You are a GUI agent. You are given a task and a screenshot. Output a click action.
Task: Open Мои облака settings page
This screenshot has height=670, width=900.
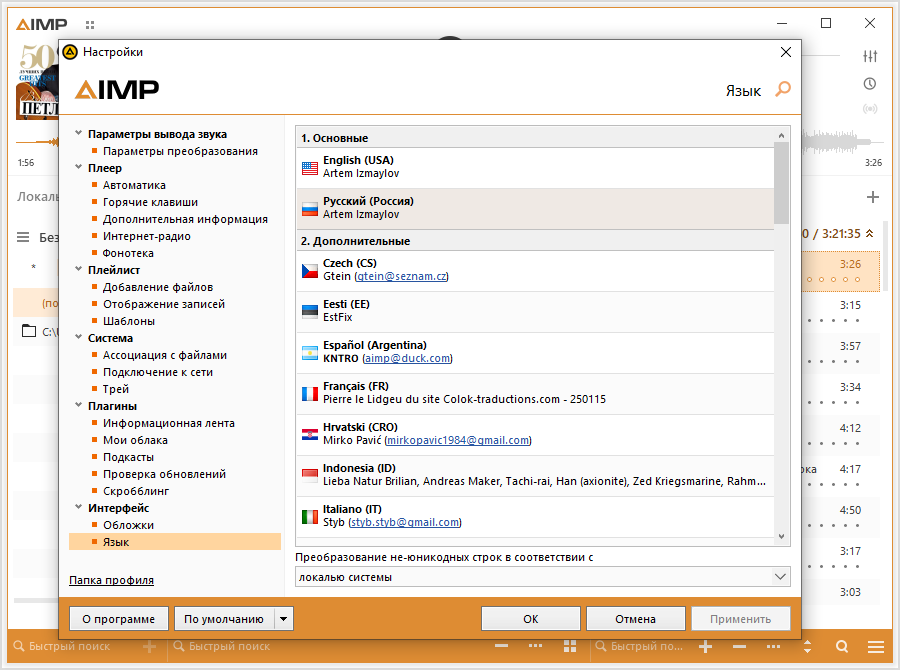coord(135,440)
